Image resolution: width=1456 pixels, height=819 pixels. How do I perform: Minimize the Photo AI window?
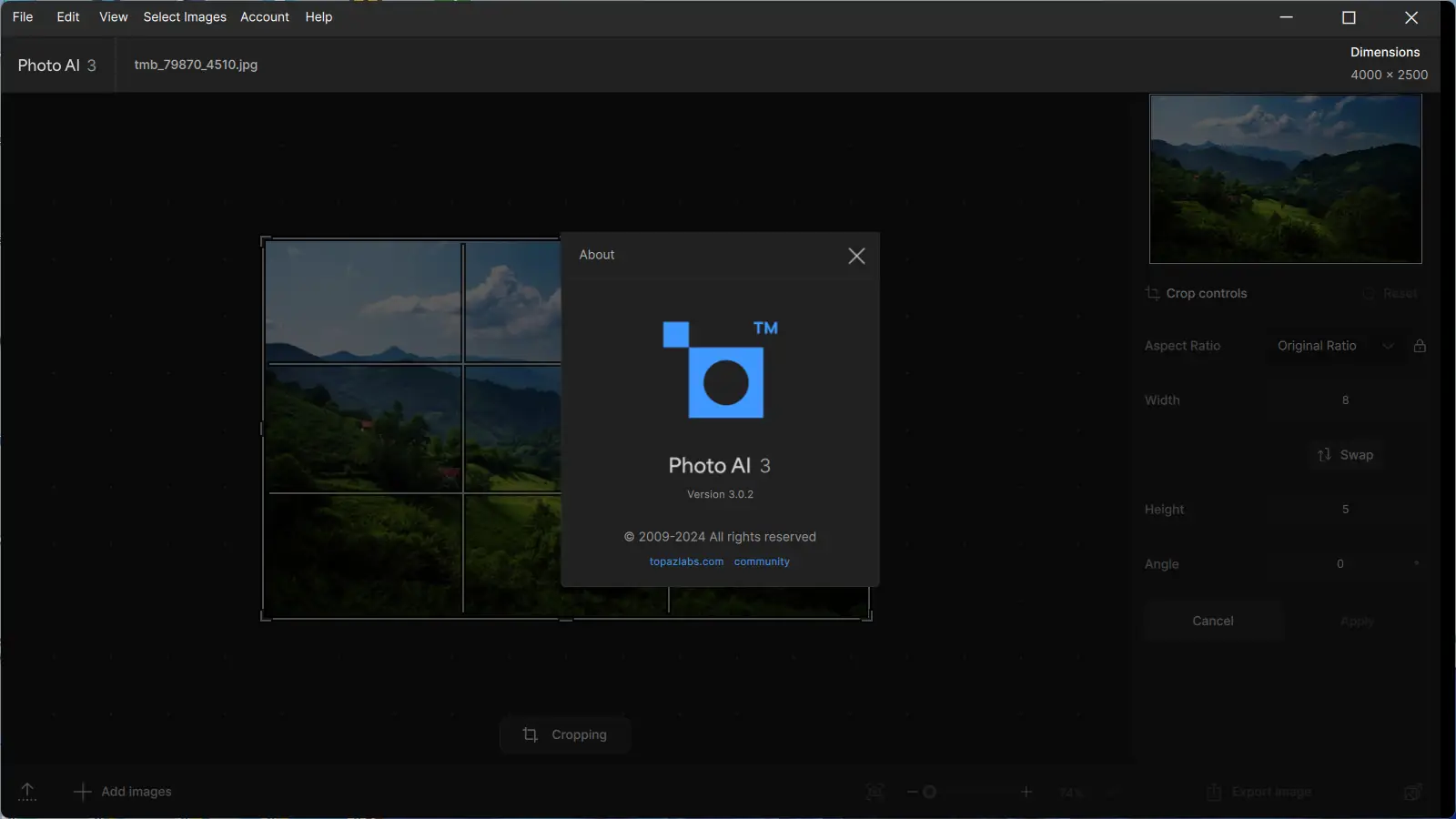[1286, 17]
